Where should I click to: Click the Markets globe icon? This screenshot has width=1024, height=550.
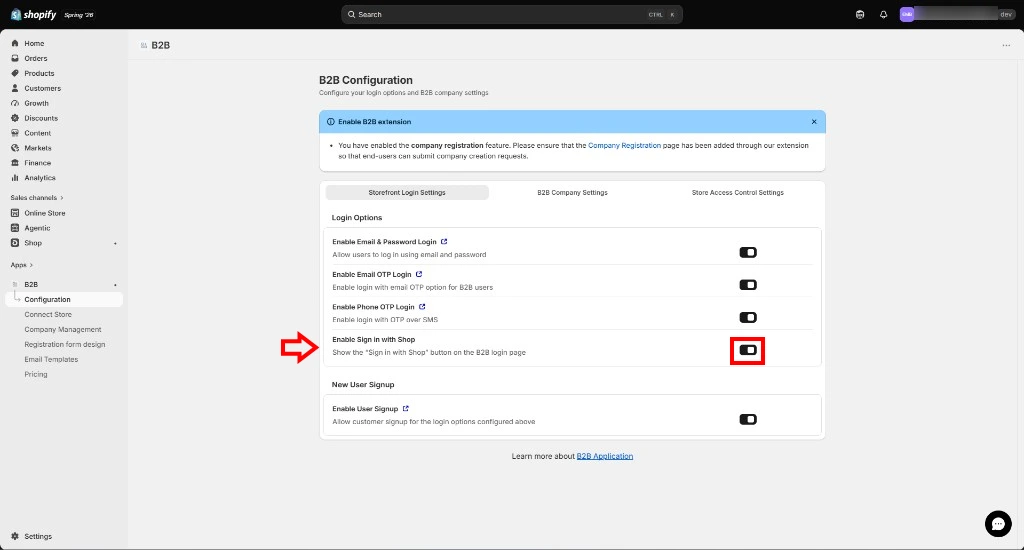tap(15, 148)
